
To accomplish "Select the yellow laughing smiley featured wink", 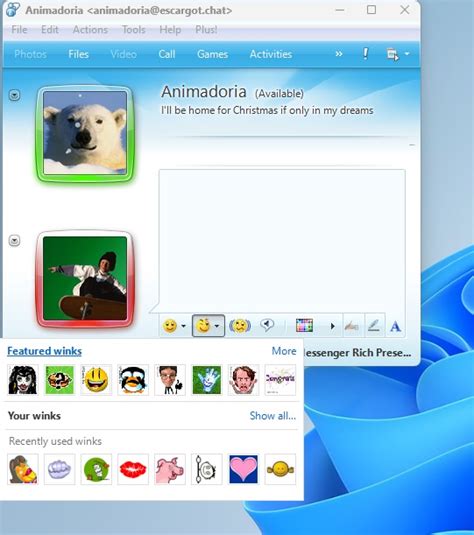I will tap(96, 380).
